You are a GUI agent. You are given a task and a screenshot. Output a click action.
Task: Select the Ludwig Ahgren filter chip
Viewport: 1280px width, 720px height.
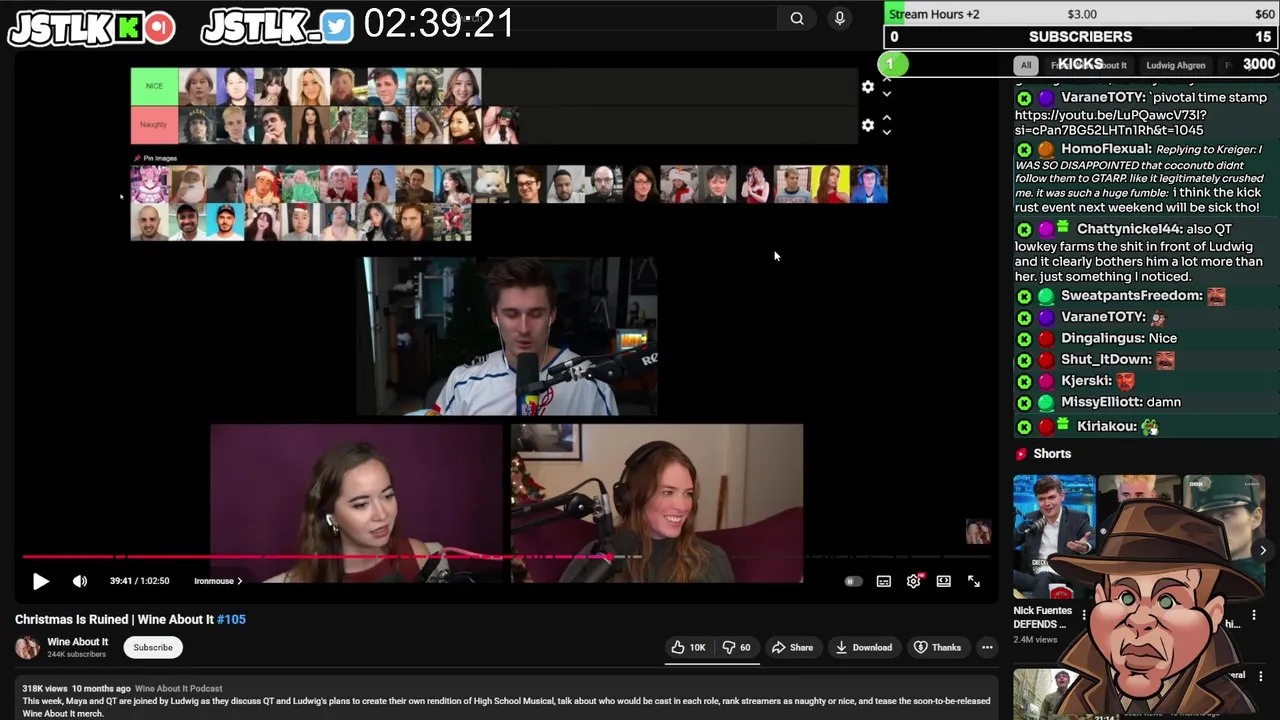(1175, 65)
